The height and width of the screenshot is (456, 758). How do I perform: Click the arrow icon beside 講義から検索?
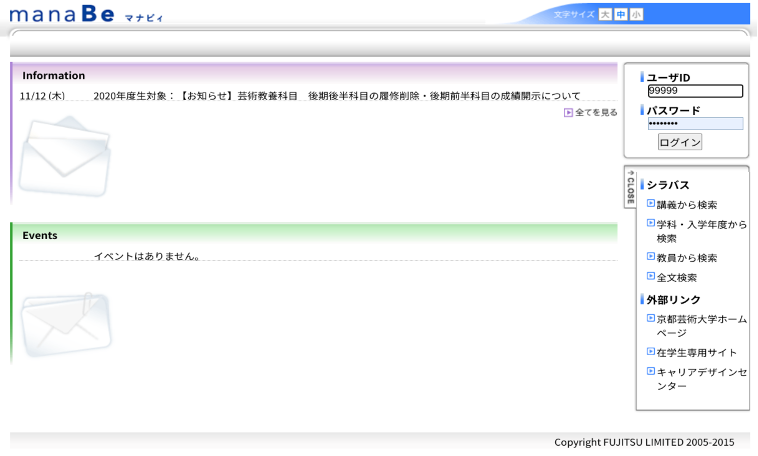[651, 204]
